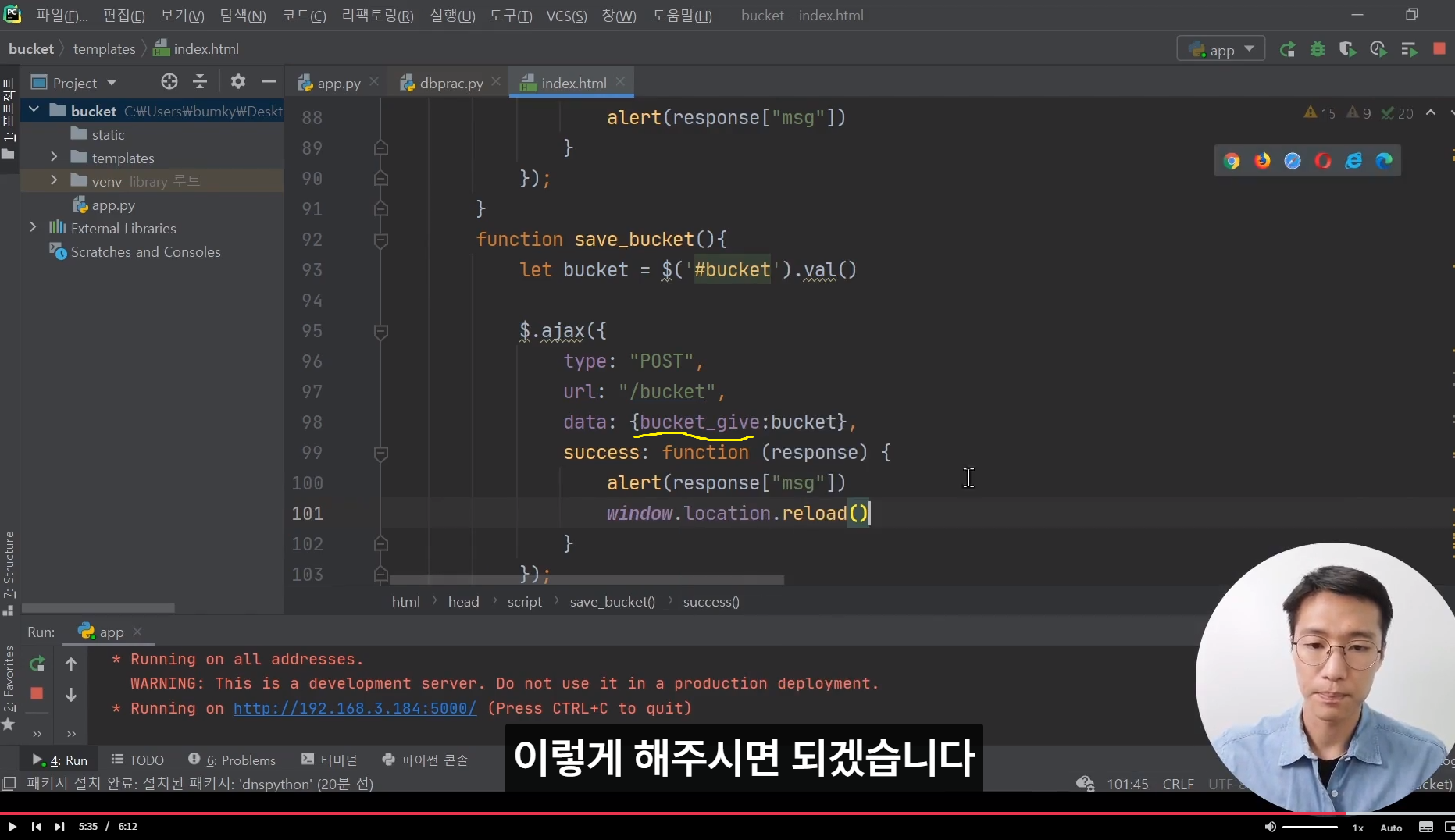Open Project panel settings gear
1455x840 pixels.
[238, 82]
